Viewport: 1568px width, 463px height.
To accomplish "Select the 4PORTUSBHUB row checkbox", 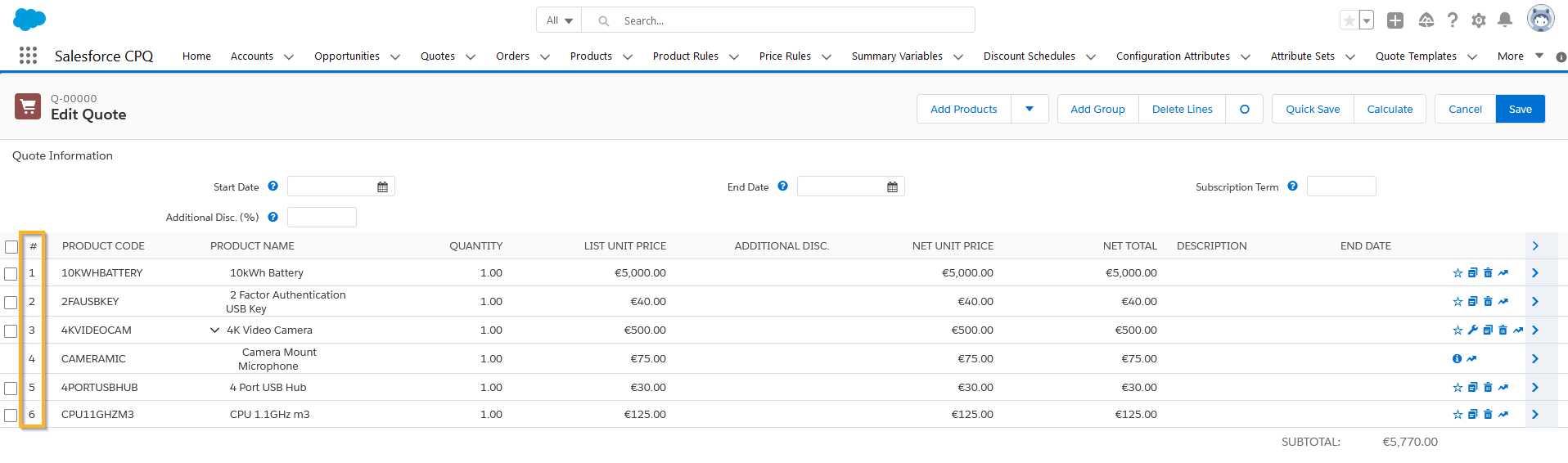I will point(11,389).
